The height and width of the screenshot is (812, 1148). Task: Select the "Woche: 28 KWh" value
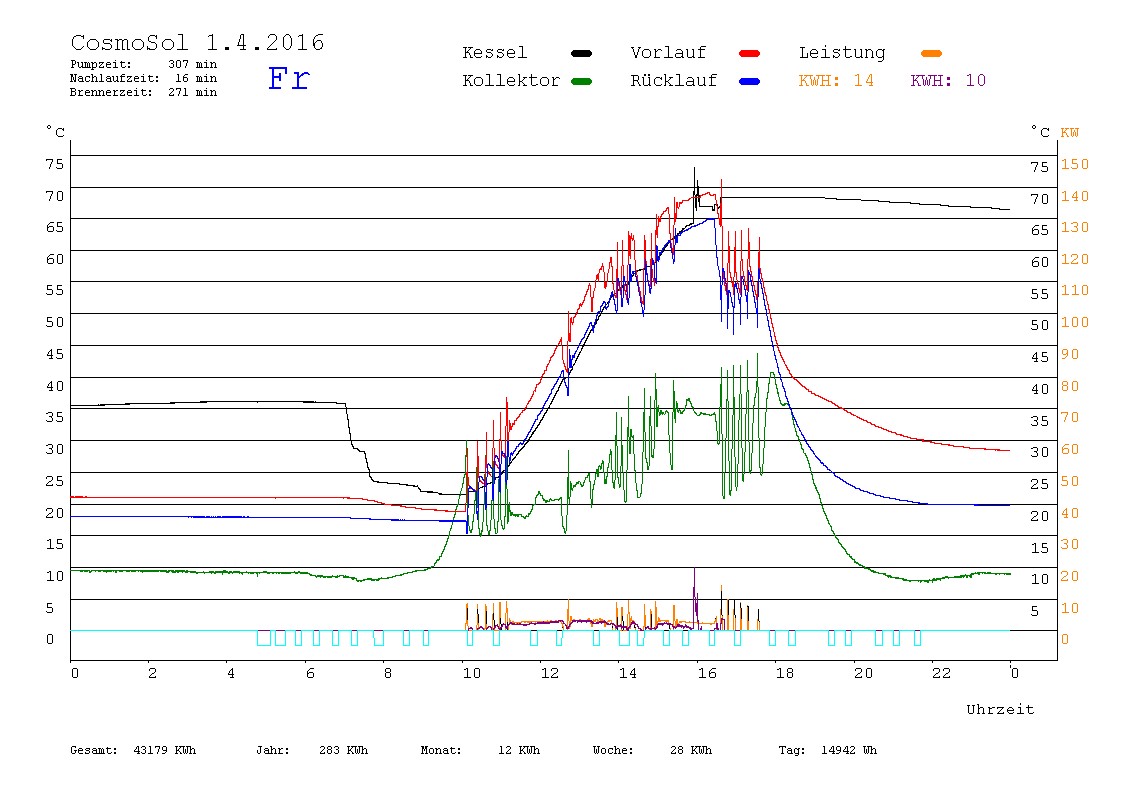(652, 750)
